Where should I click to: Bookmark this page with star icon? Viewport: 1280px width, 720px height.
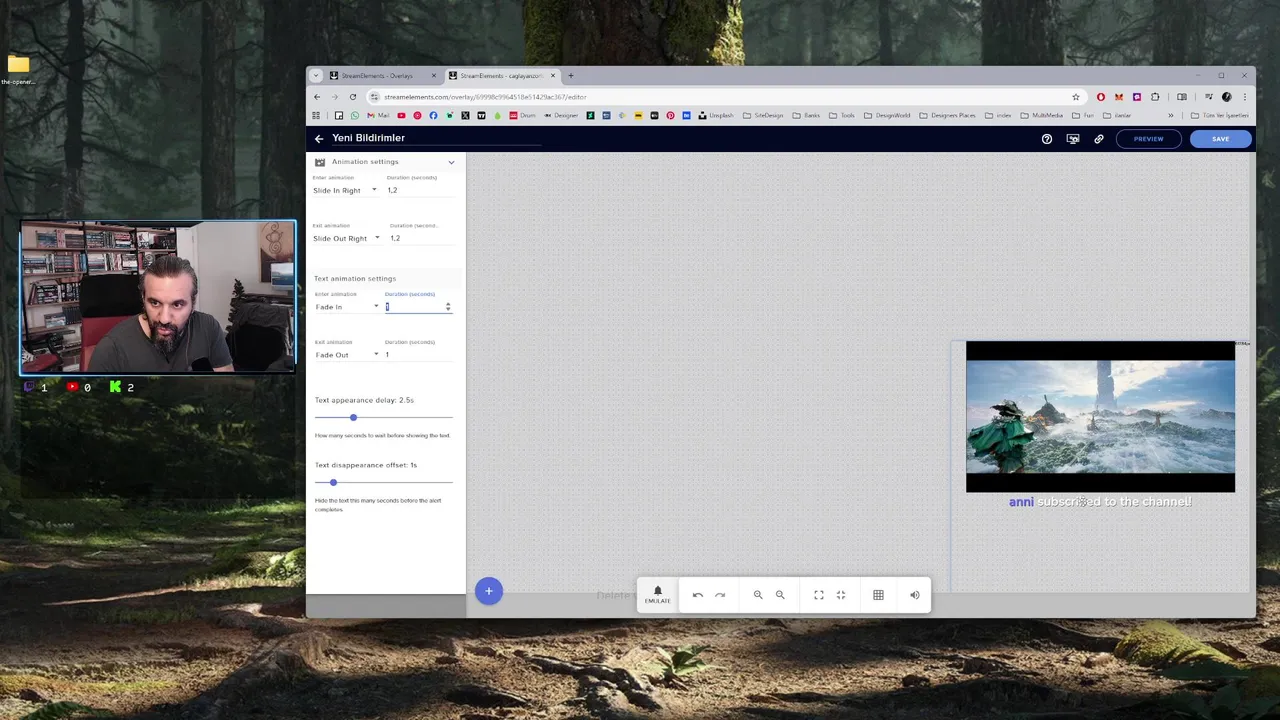pyautogui.click(x=1076, y=97)
